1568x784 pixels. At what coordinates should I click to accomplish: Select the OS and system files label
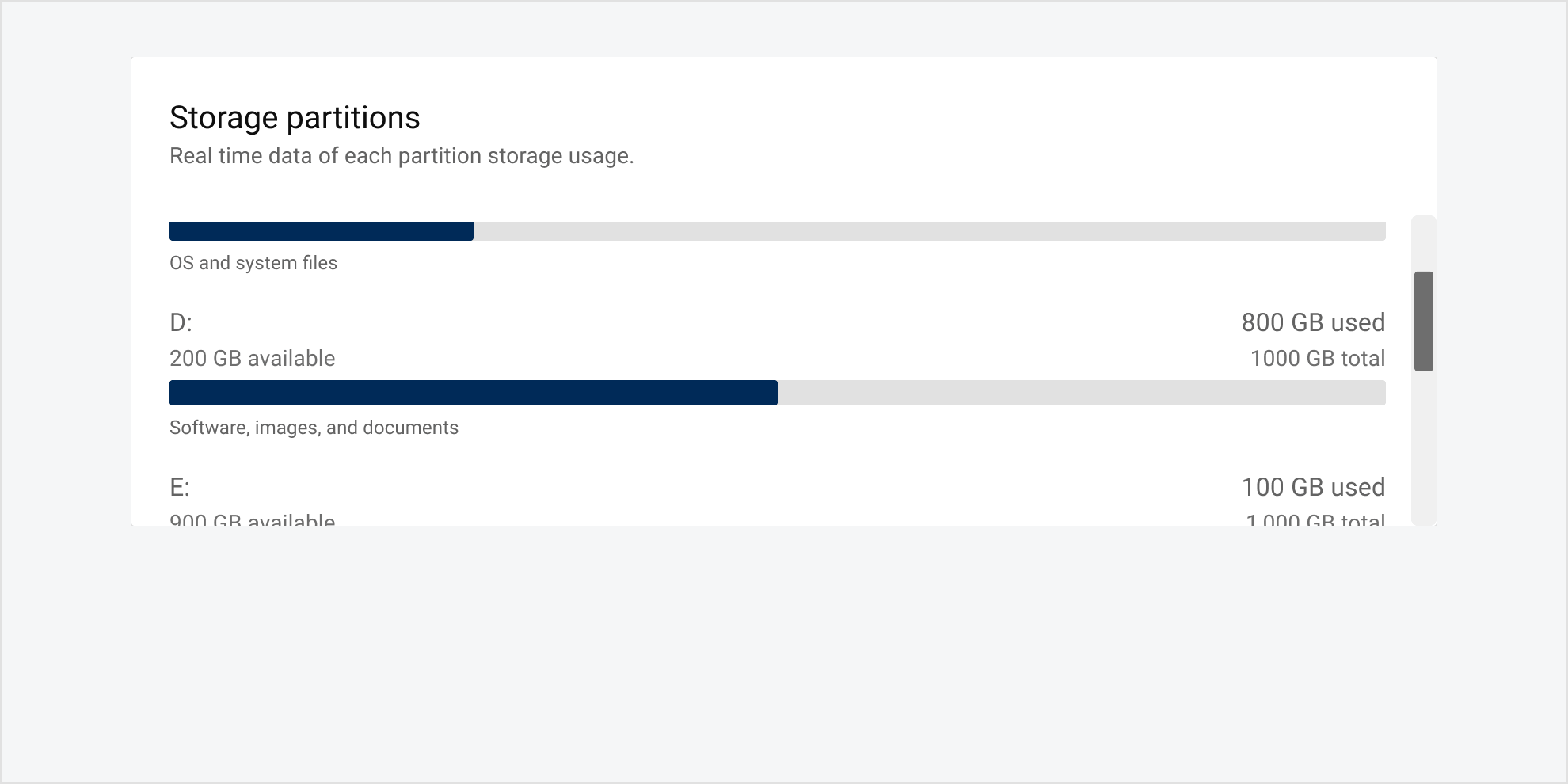tap(253, 262)
